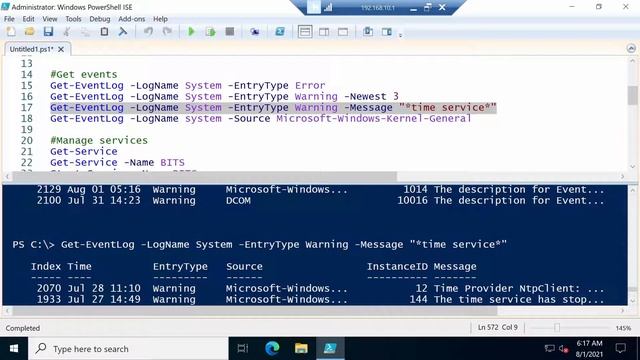
Task: Open the Debug menu
Action: coord(100,19)
